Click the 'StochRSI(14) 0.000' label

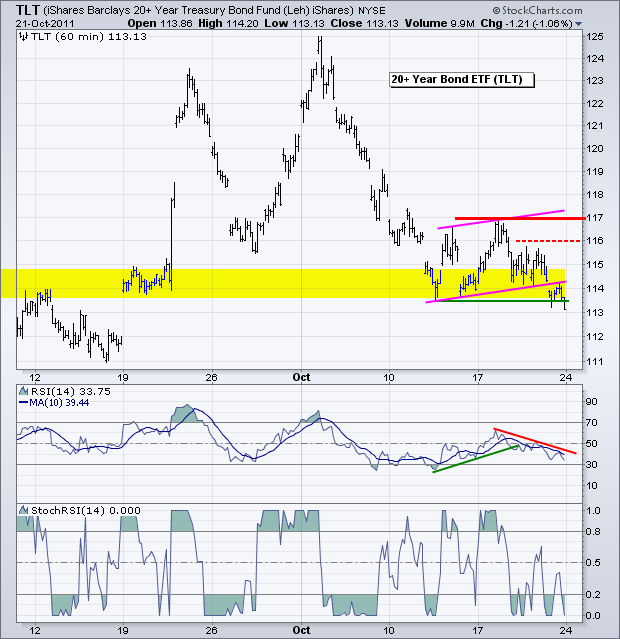[x=86, y=511]
